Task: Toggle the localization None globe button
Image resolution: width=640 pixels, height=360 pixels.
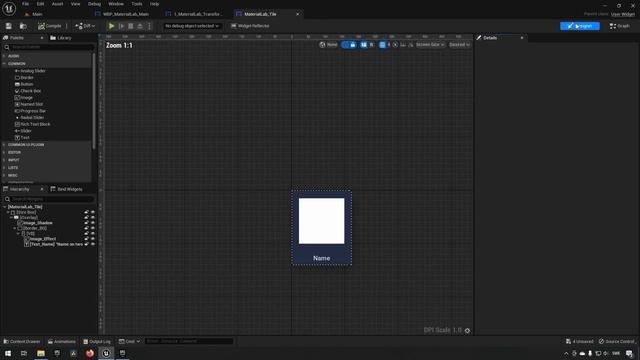Action: (329, 45)
